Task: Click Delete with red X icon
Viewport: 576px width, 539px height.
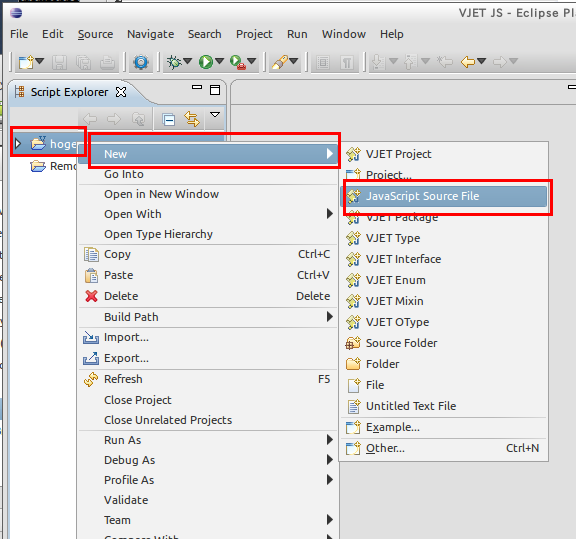Action: pos(208,296)
